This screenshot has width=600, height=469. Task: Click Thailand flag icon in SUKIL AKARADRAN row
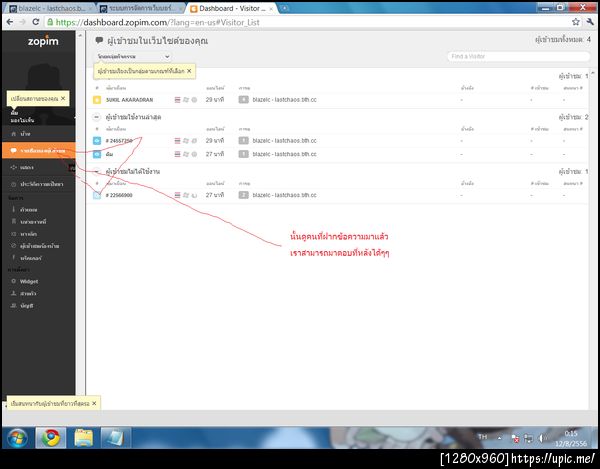(177, 100)
